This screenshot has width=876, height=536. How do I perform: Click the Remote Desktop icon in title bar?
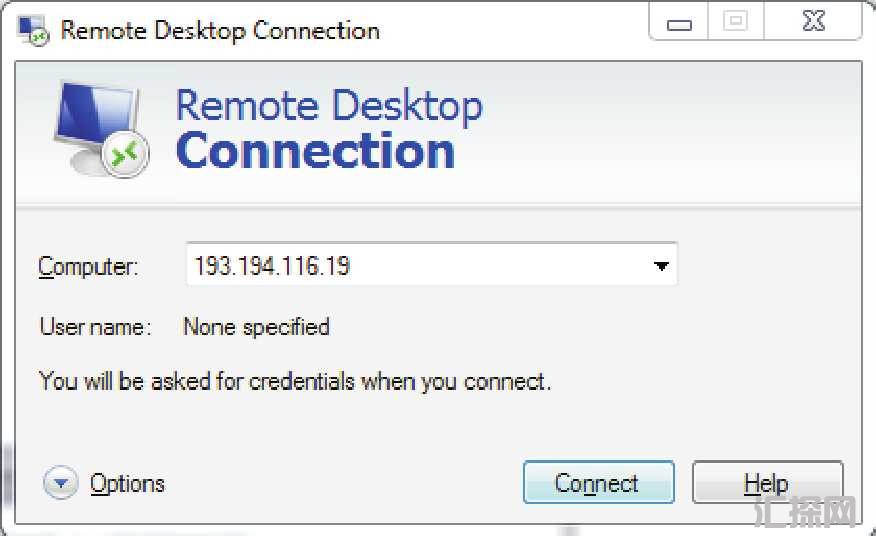[32, 30]
